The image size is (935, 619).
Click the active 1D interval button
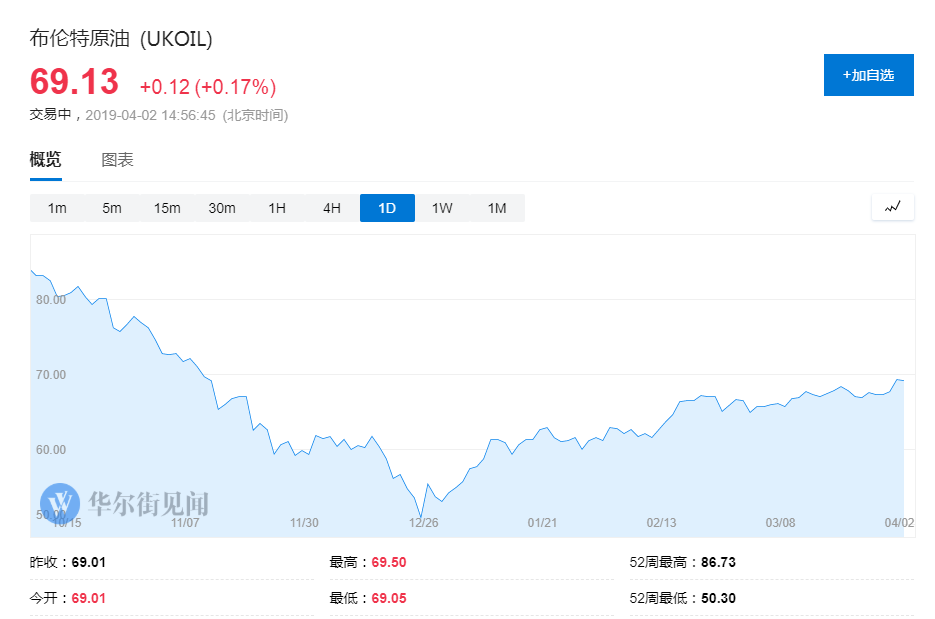coord(387,208)
